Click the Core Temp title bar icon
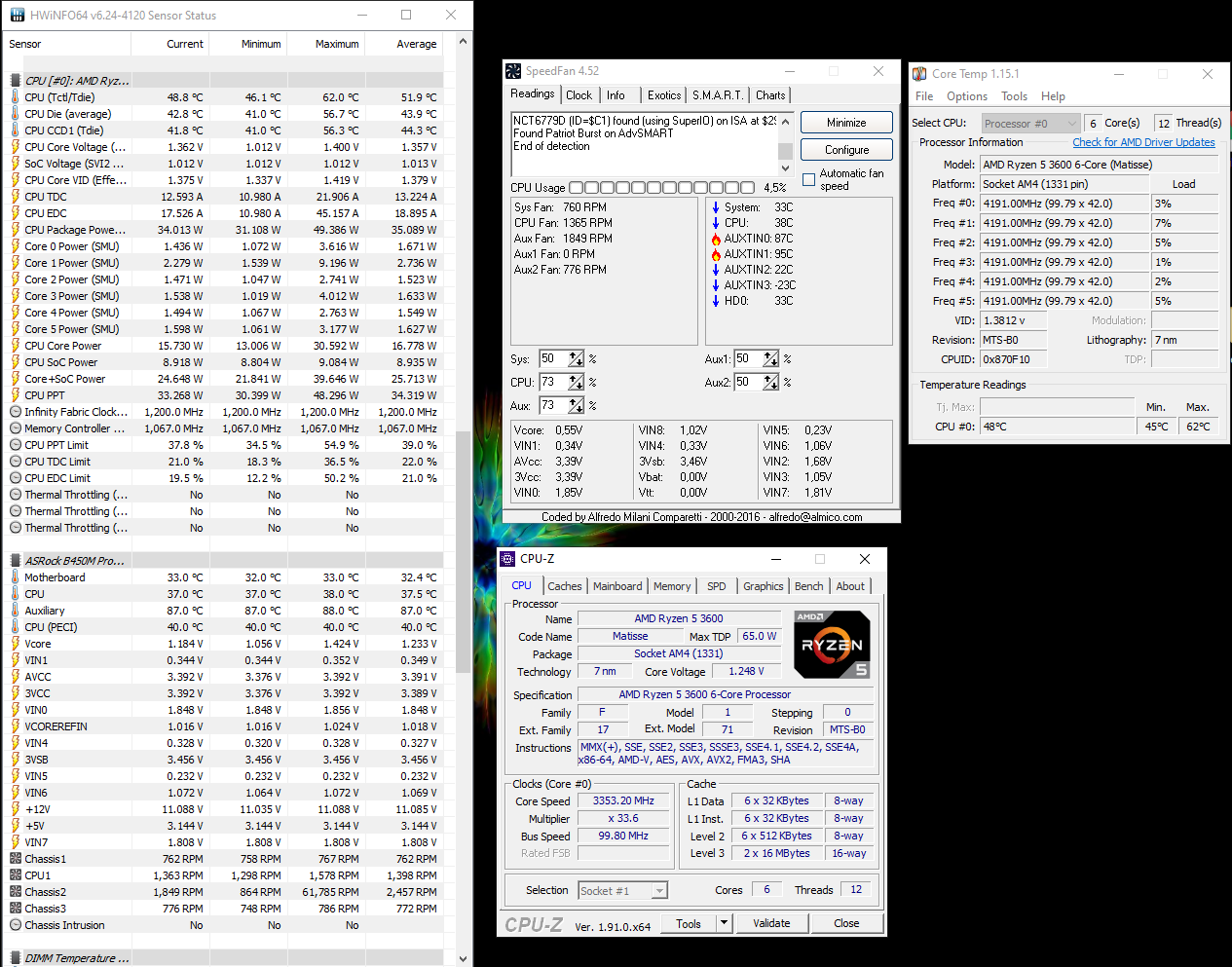The image size is (1232, 967). click(x=919, y=74)
